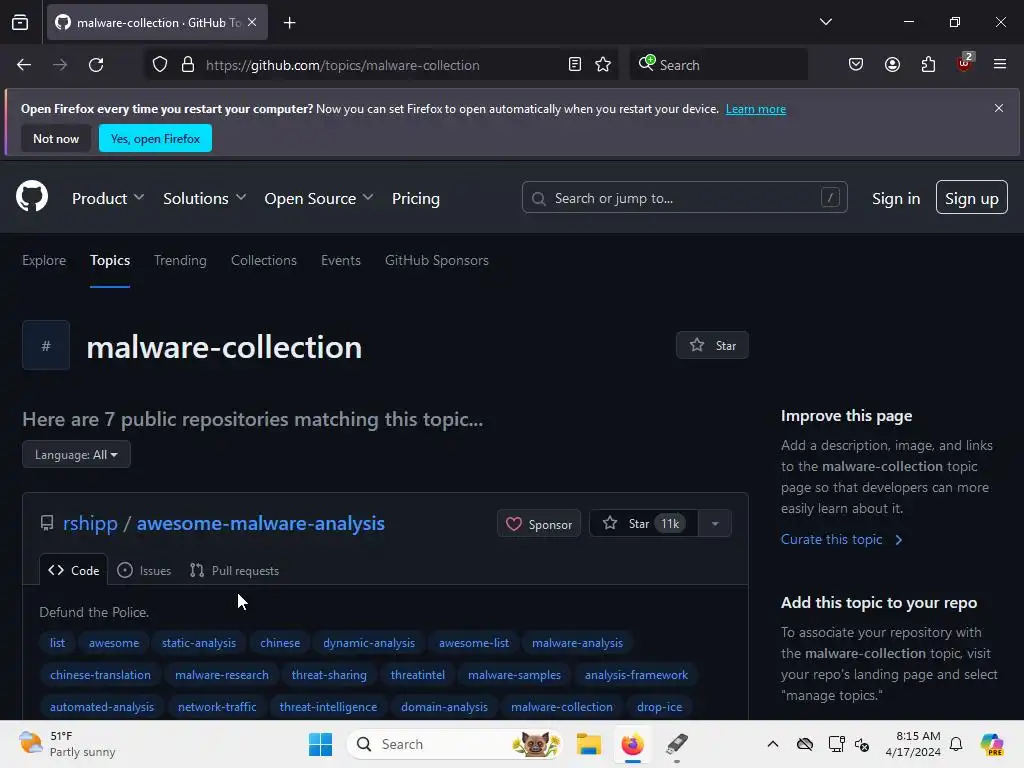
Task: Open the extensions puzzle icon
Action: point(928,65)
